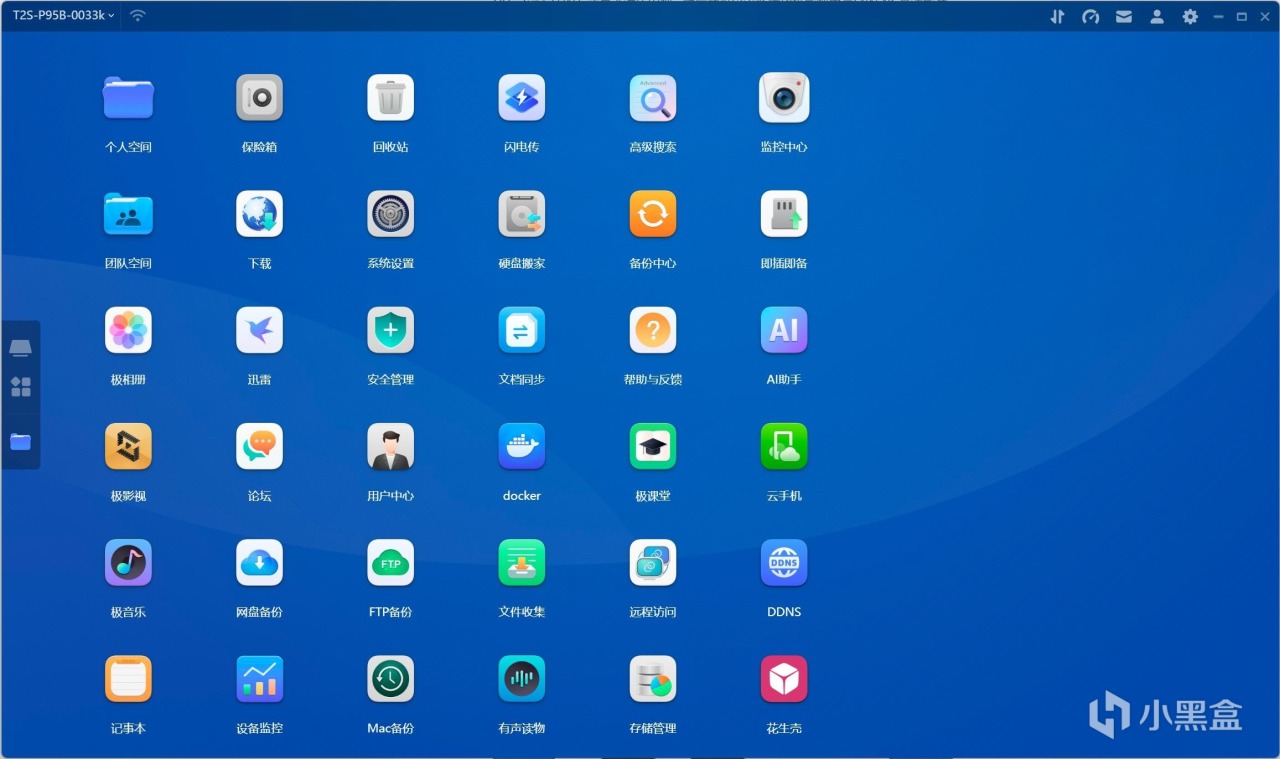Open the 极相册 photo album

tap(128, 330)
